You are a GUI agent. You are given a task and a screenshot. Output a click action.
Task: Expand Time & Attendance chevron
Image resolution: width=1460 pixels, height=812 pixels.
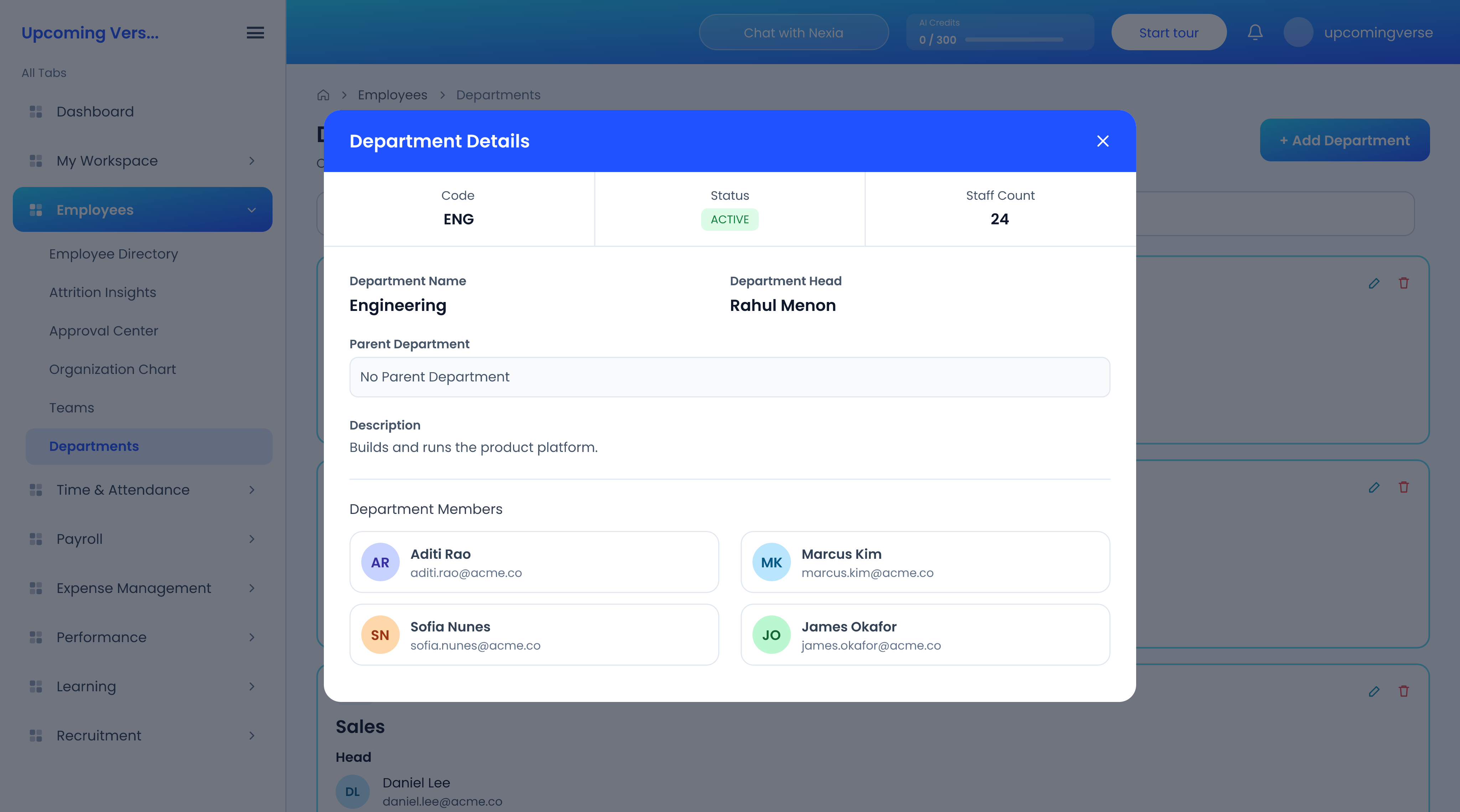tap(252, 490)
